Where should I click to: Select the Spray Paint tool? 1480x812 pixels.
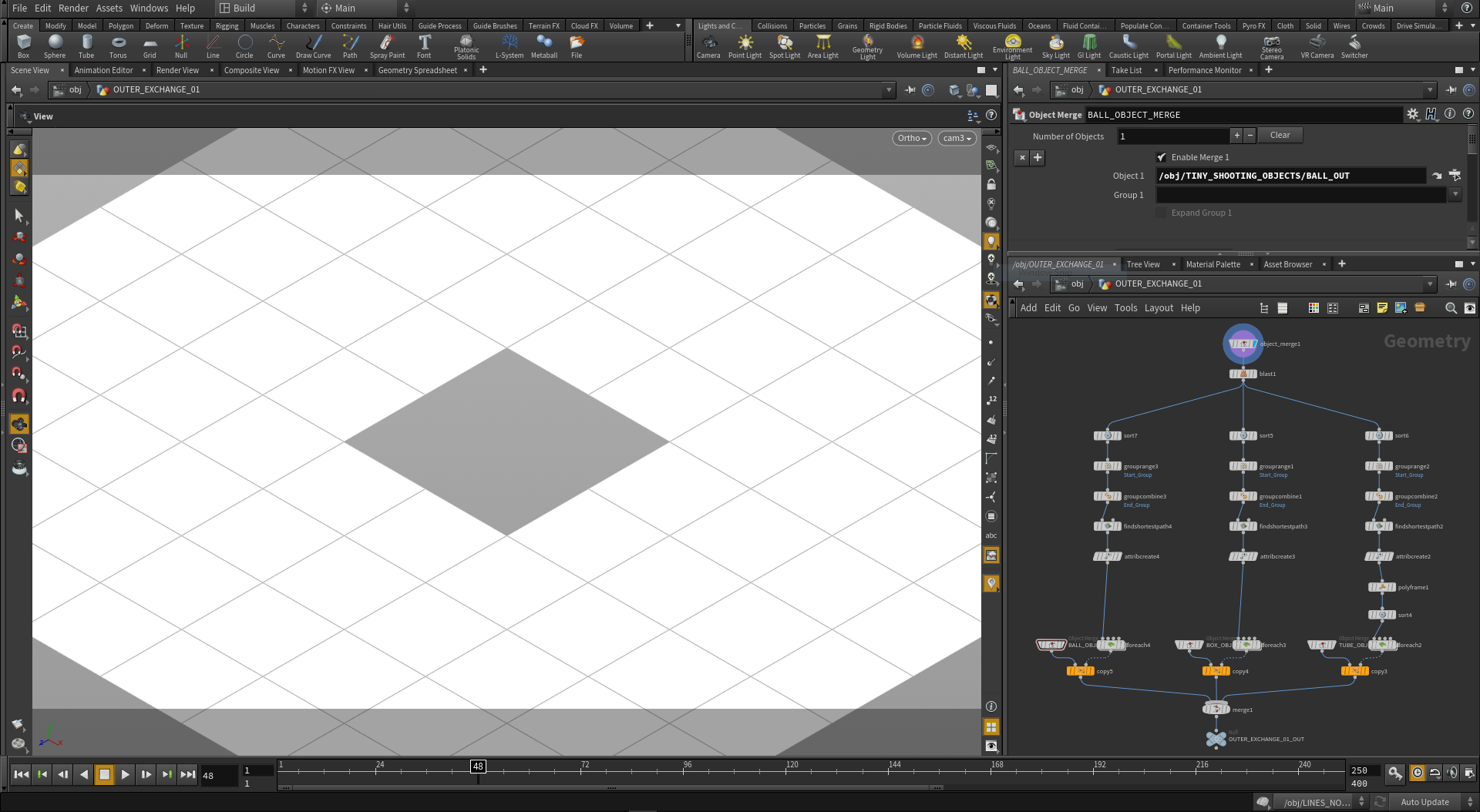[387, 46]
